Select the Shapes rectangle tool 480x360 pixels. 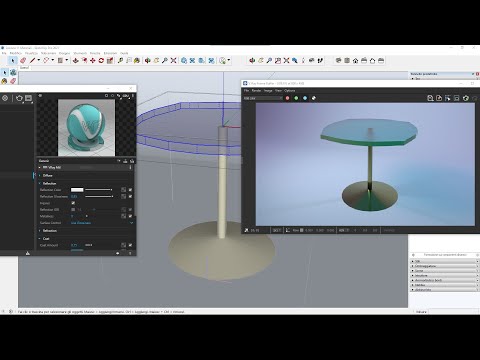tap(60, 61)
